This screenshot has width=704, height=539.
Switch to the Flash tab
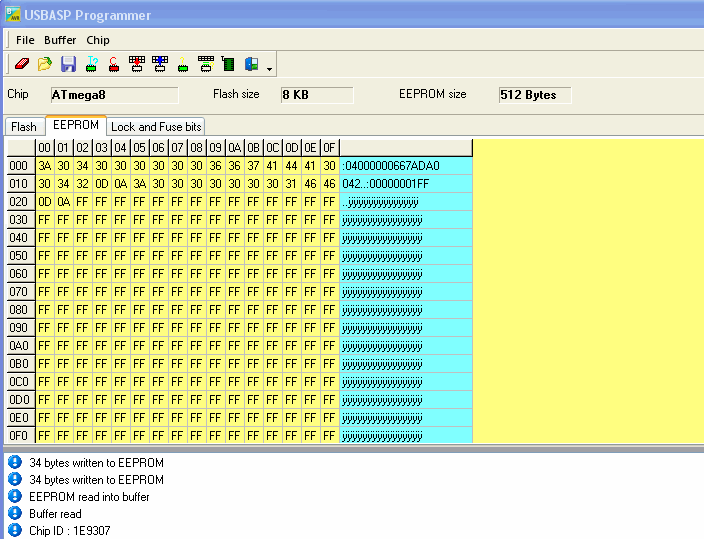(24, 127)
